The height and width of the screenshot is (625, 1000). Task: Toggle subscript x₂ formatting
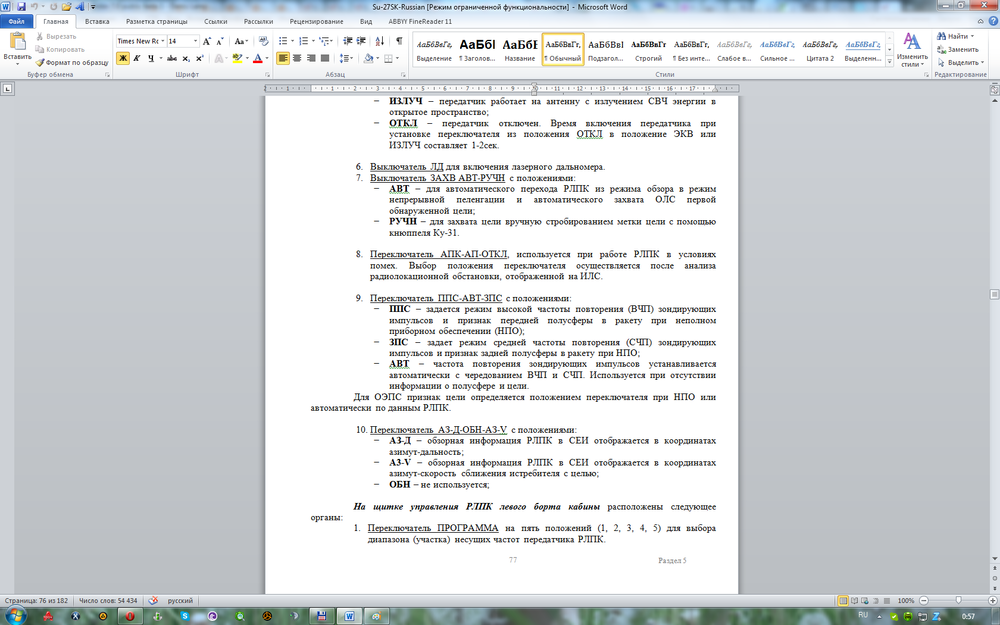186,58
